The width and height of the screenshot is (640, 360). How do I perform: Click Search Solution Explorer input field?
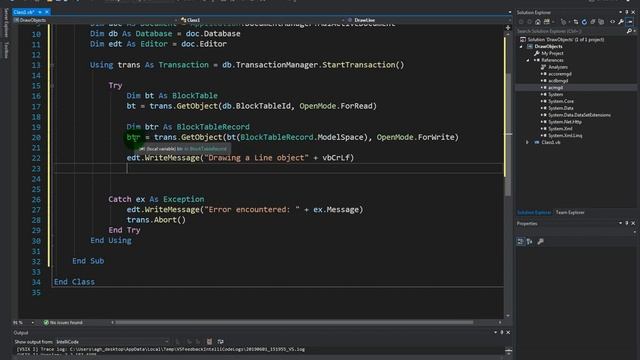click(571, 31)
